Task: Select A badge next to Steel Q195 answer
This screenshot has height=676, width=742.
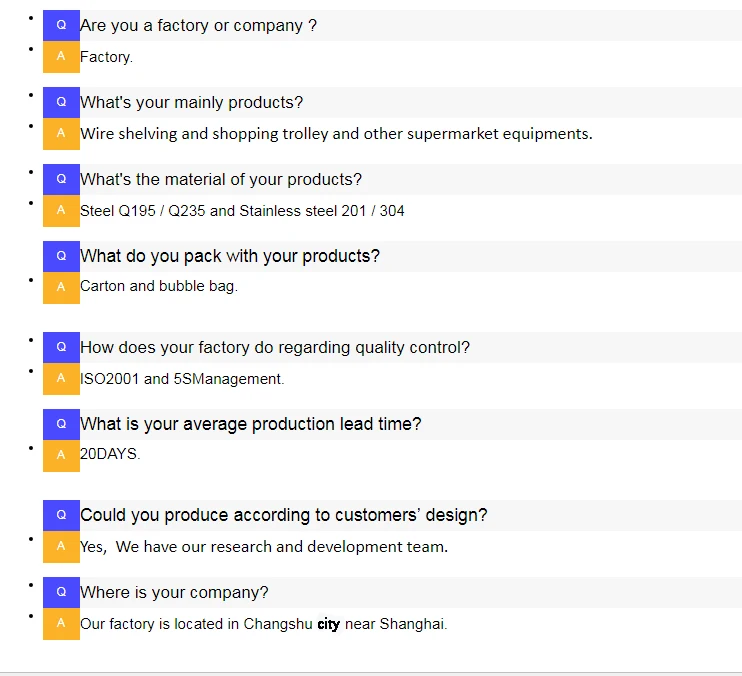Action: pyautogui.click(x=61, y=211)
